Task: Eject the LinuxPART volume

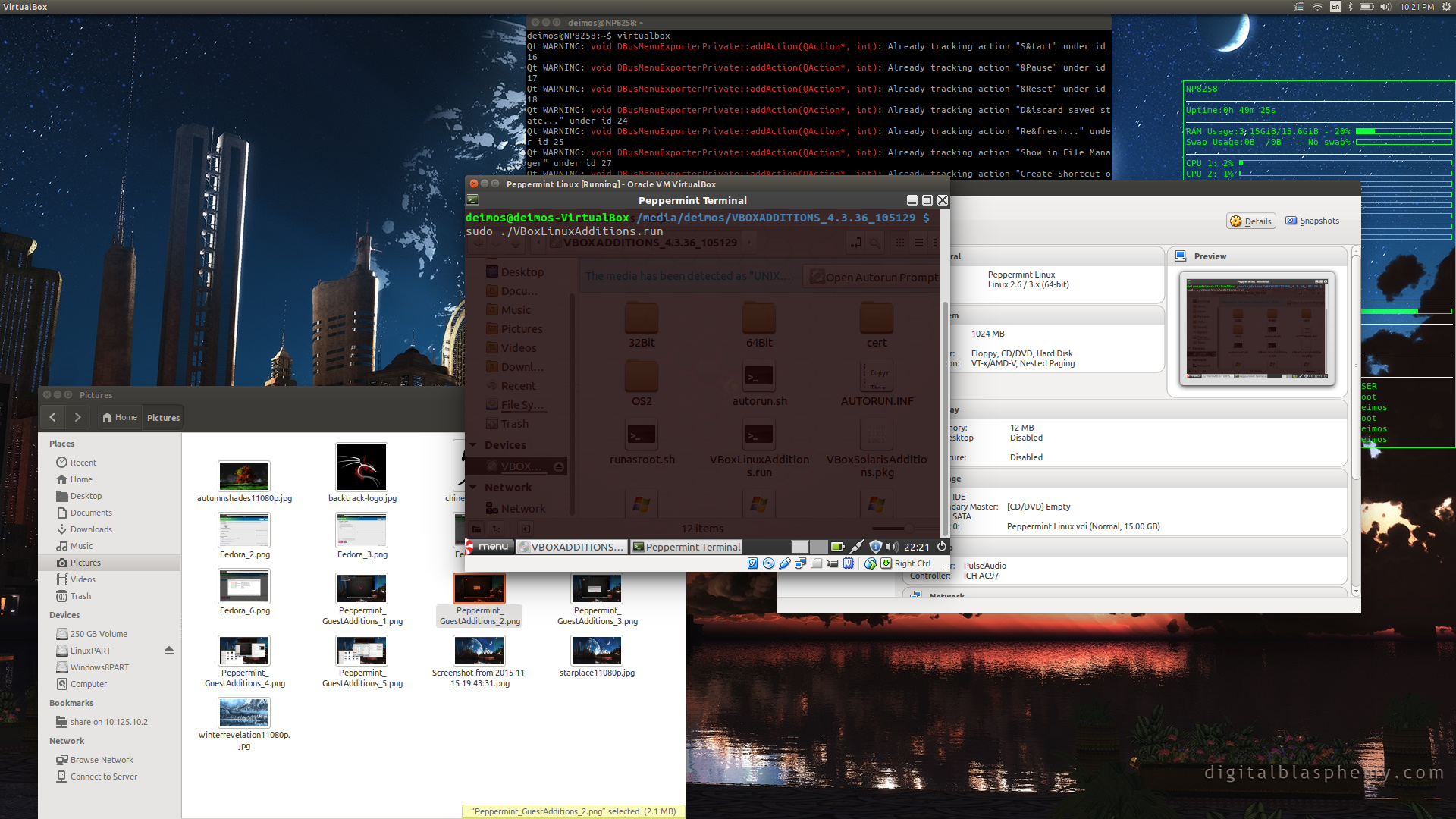Action: point(169,651)
